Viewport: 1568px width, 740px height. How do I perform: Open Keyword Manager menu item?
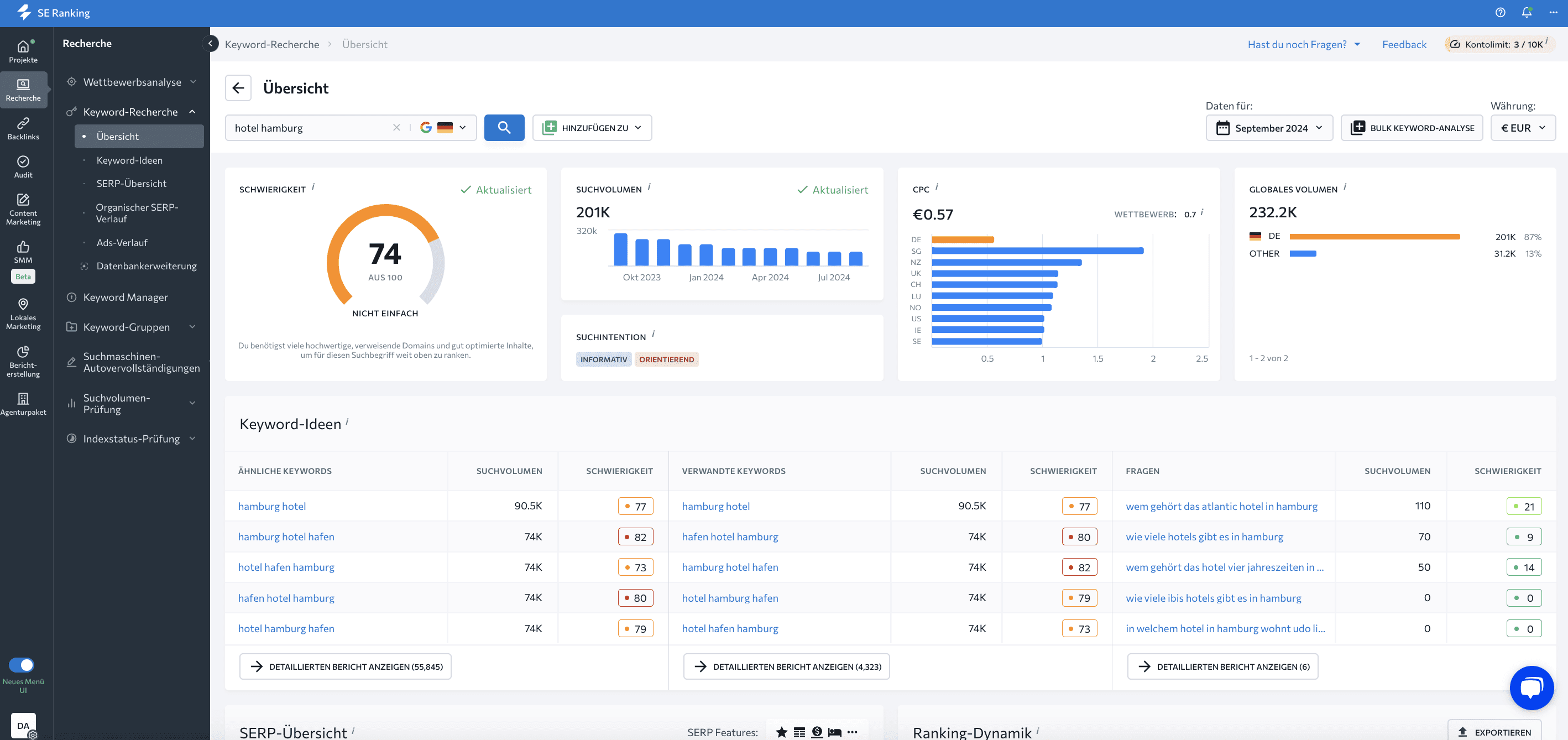coord(126,297)
